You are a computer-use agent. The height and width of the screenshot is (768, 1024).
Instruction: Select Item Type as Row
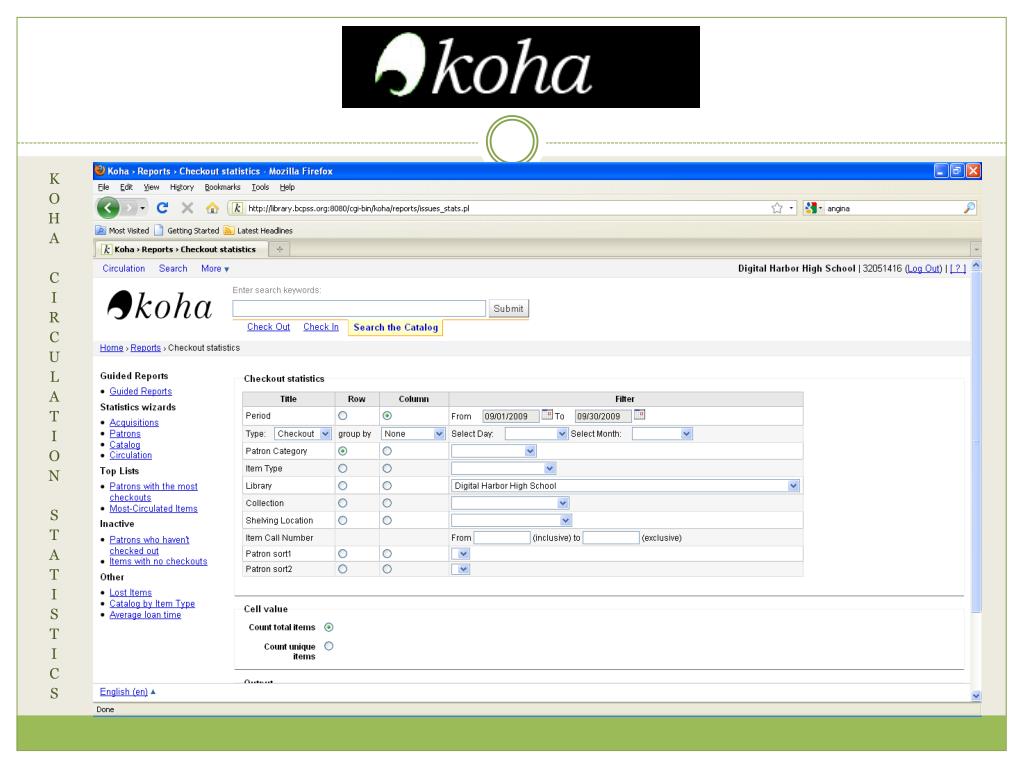point(343,468)
